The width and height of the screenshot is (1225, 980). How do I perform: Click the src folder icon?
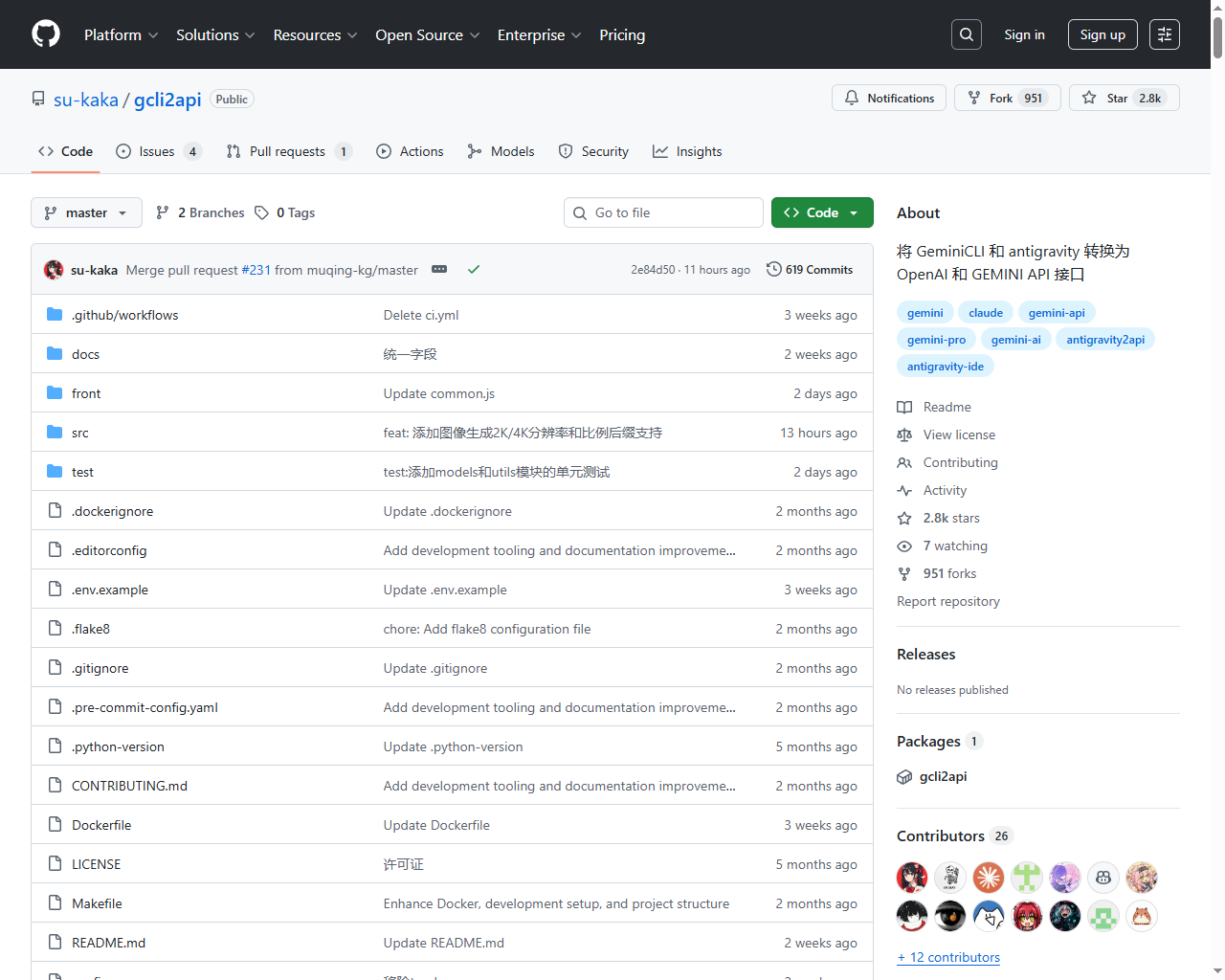click(x=54, y=432)
